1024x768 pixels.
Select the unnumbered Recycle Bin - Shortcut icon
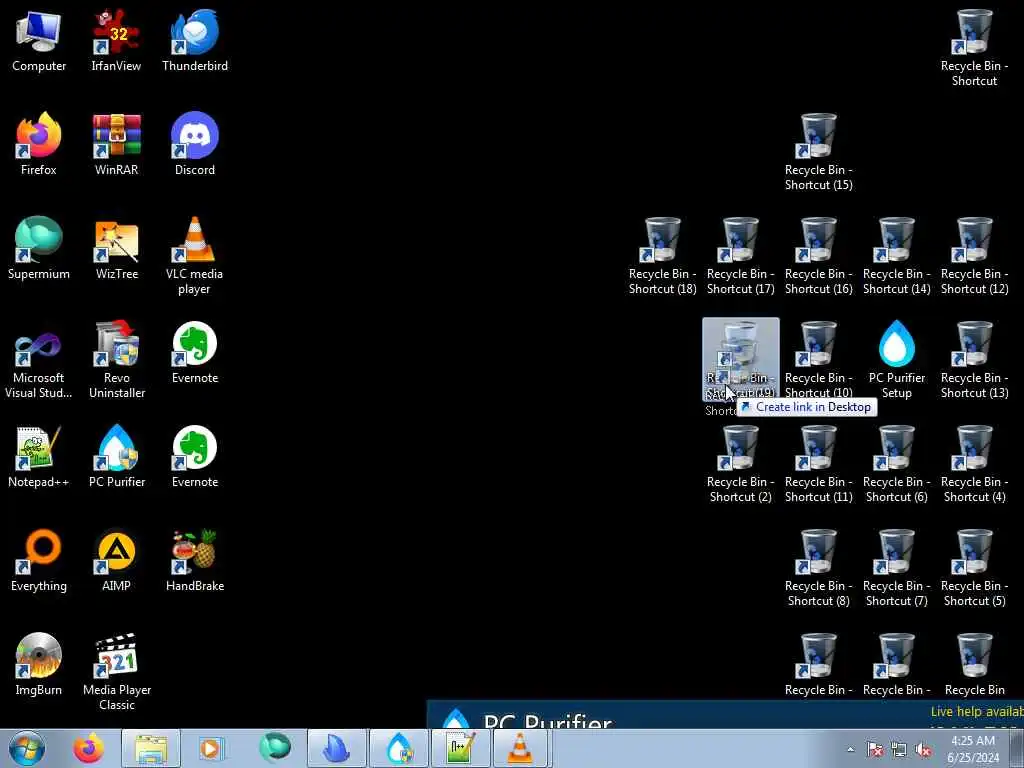coord(974,48)
